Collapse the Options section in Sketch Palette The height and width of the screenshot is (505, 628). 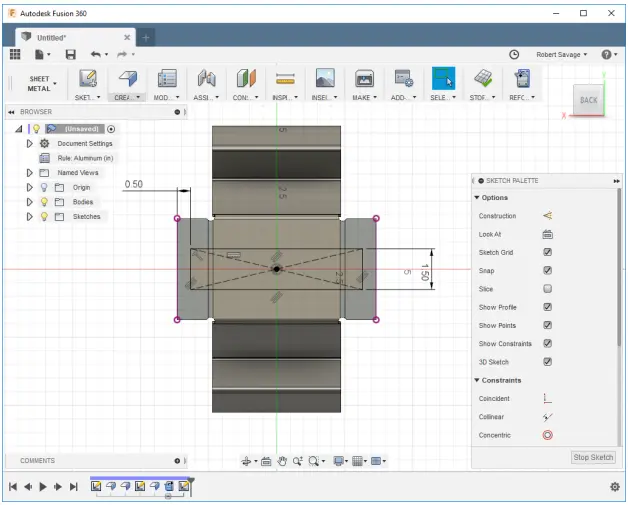[477, 197]
